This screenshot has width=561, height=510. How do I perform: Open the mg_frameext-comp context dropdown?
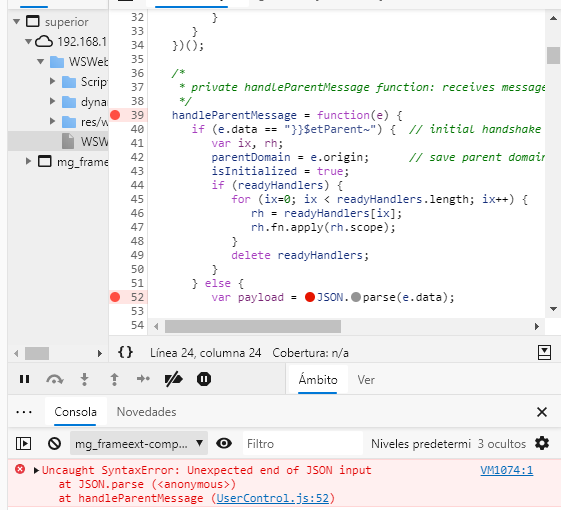139,444
